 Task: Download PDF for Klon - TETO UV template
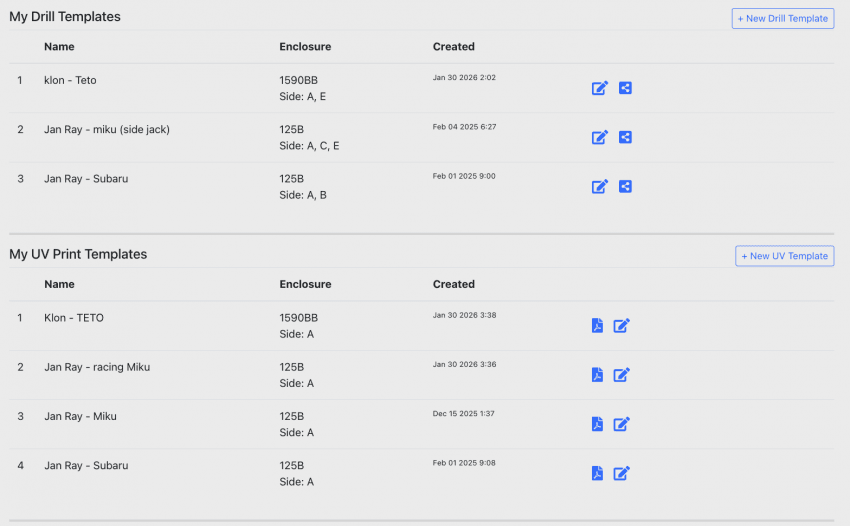coord(597,325)
